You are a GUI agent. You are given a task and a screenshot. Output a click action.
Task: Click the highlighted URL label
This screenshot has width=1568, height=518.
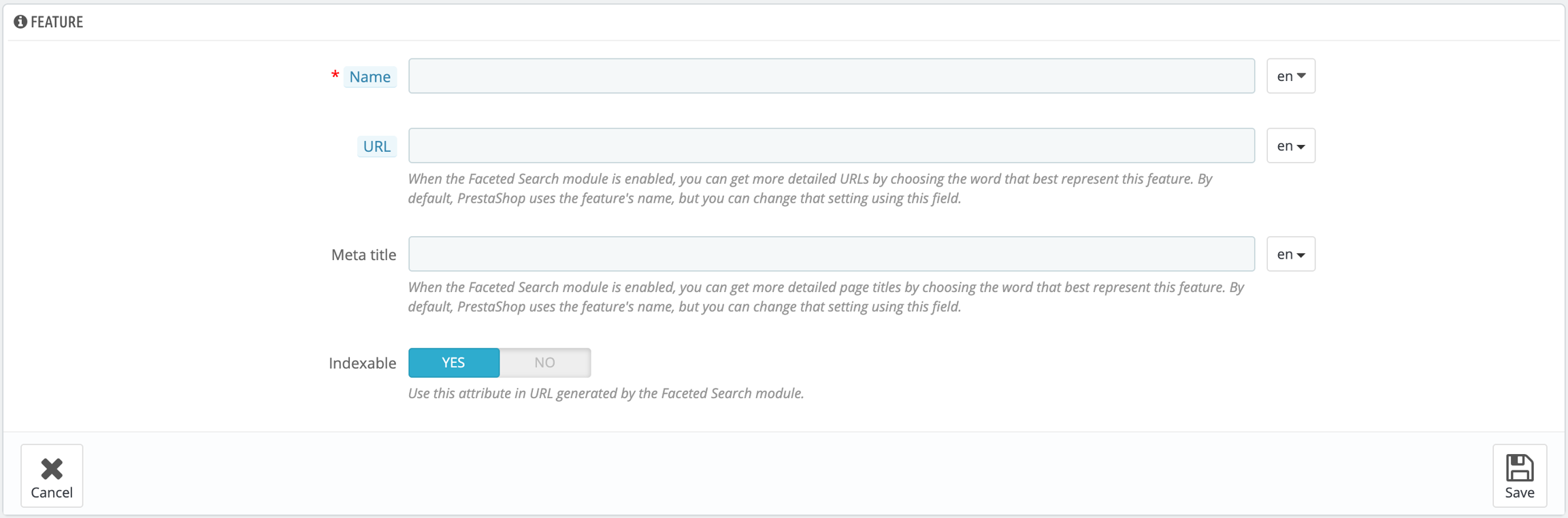pos(376,146)
